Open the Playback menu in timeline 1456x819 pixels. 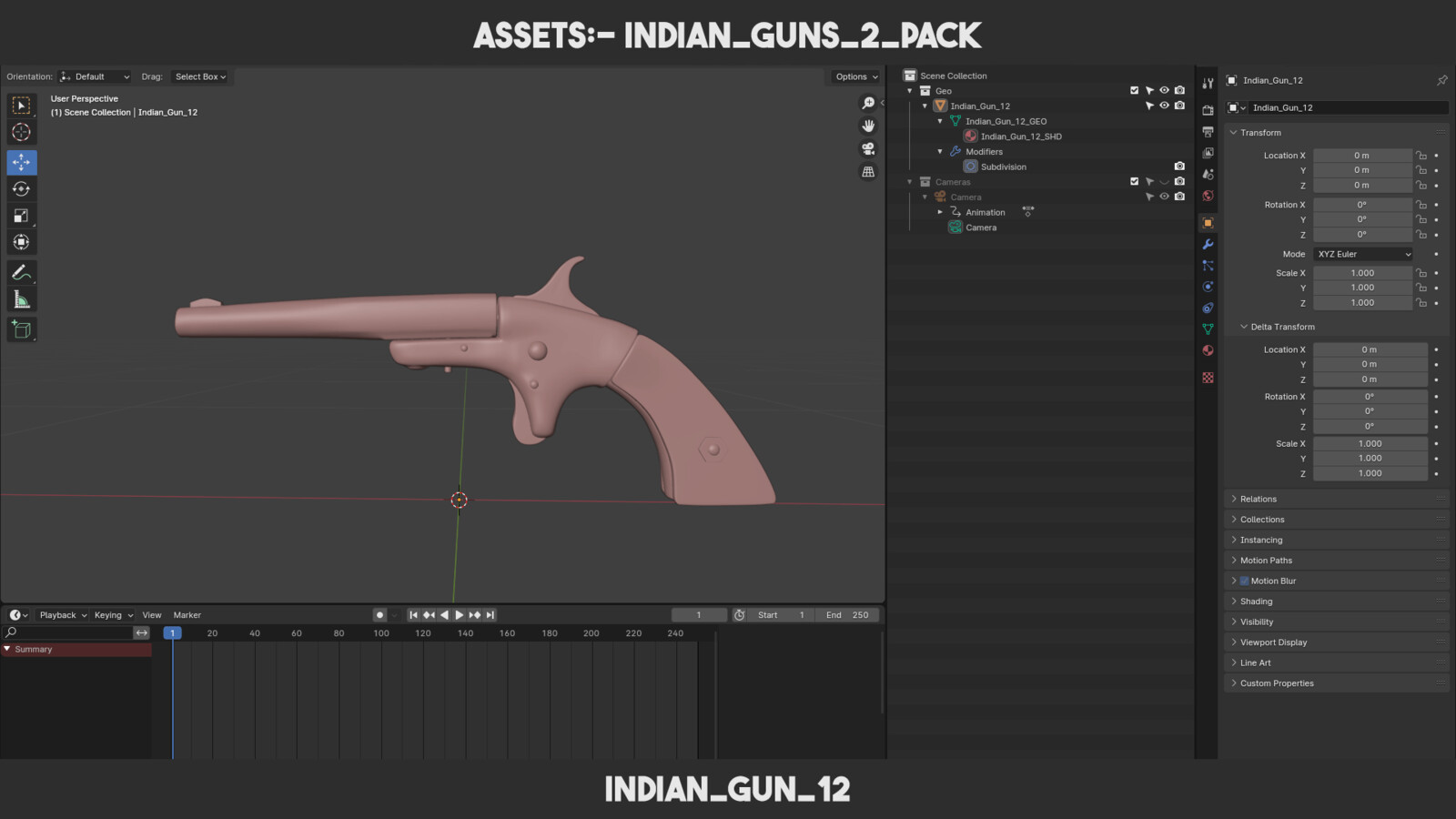point(63,615)
